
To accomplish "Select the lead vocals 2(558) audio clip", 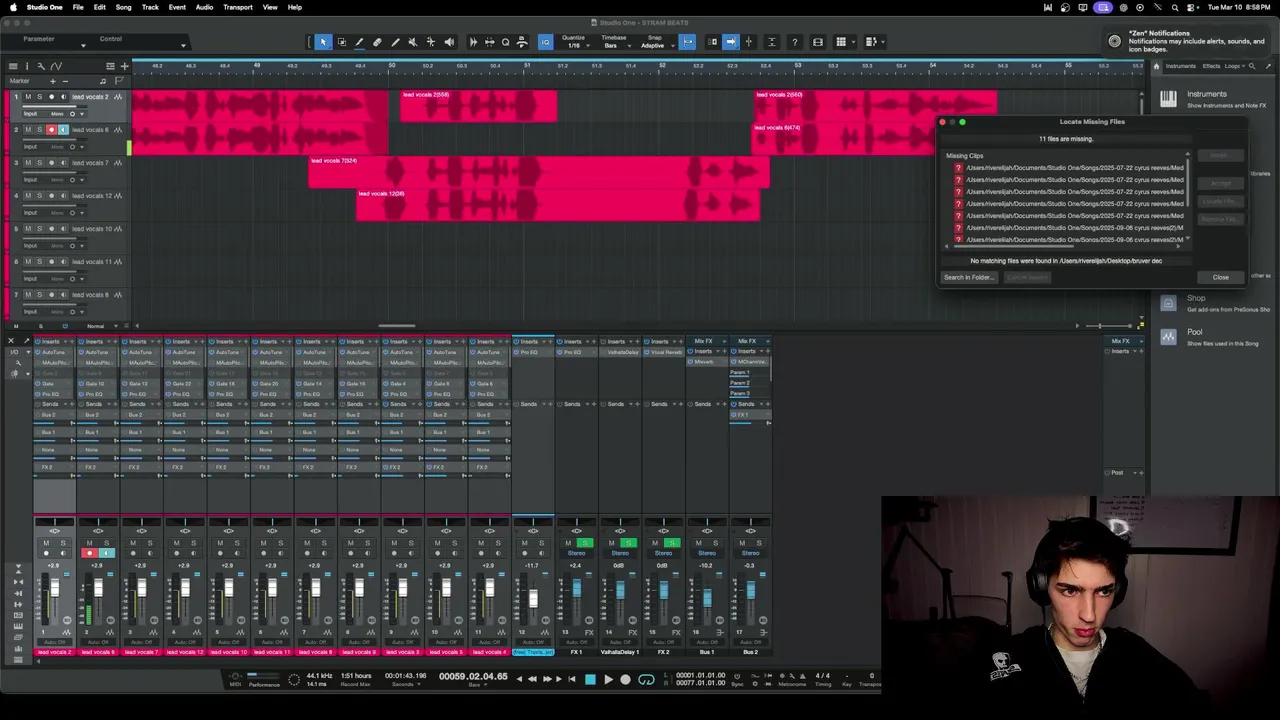I will 478,106.
